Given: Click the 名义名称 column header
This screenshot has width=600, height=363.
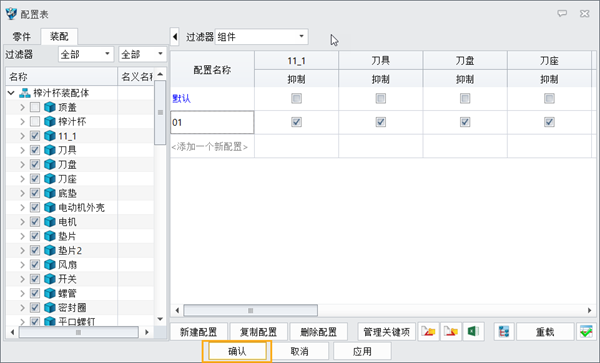Looking at the screenshot, I should click(136, 77).
